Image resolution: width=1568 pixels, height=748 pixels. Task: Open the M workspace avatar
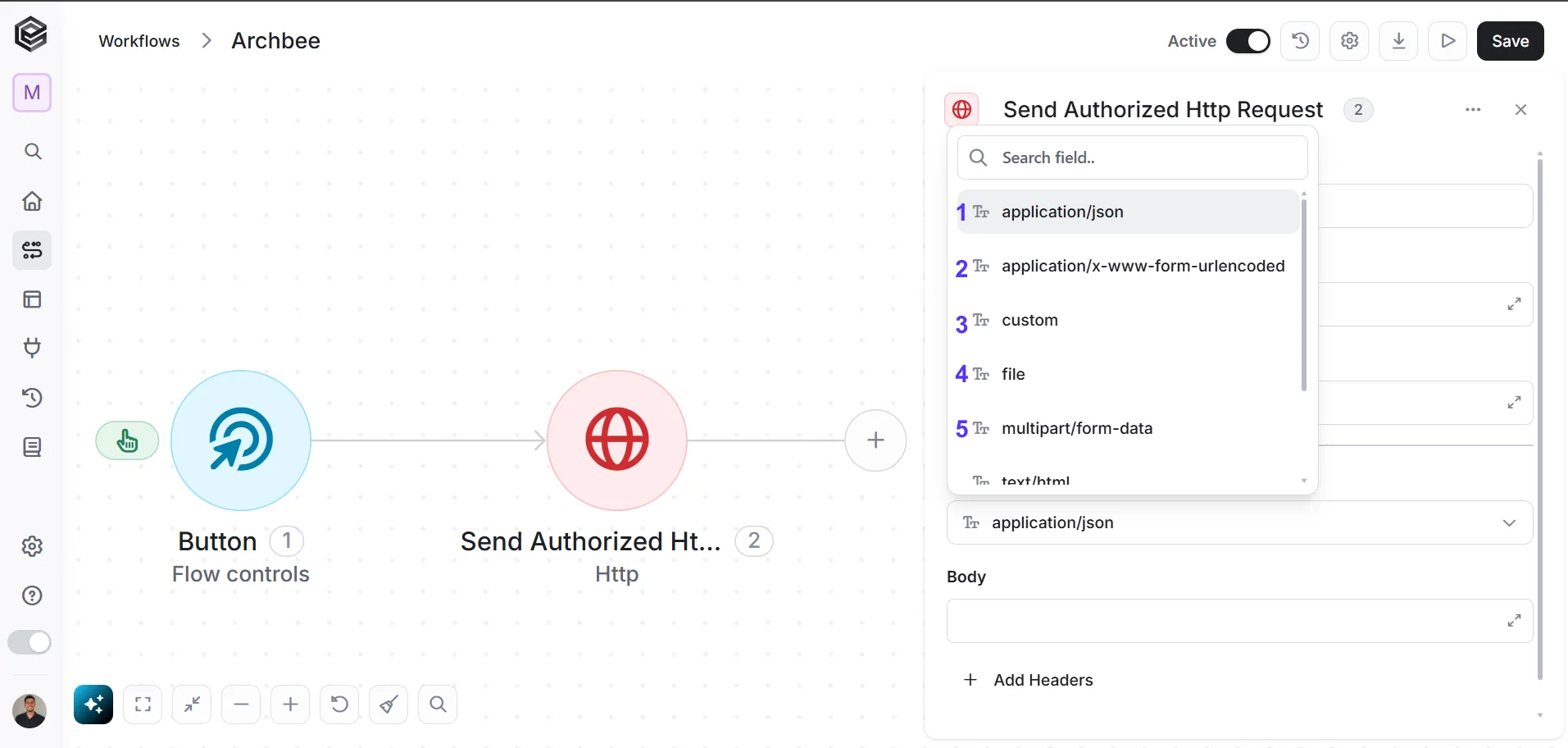point(32,93)
